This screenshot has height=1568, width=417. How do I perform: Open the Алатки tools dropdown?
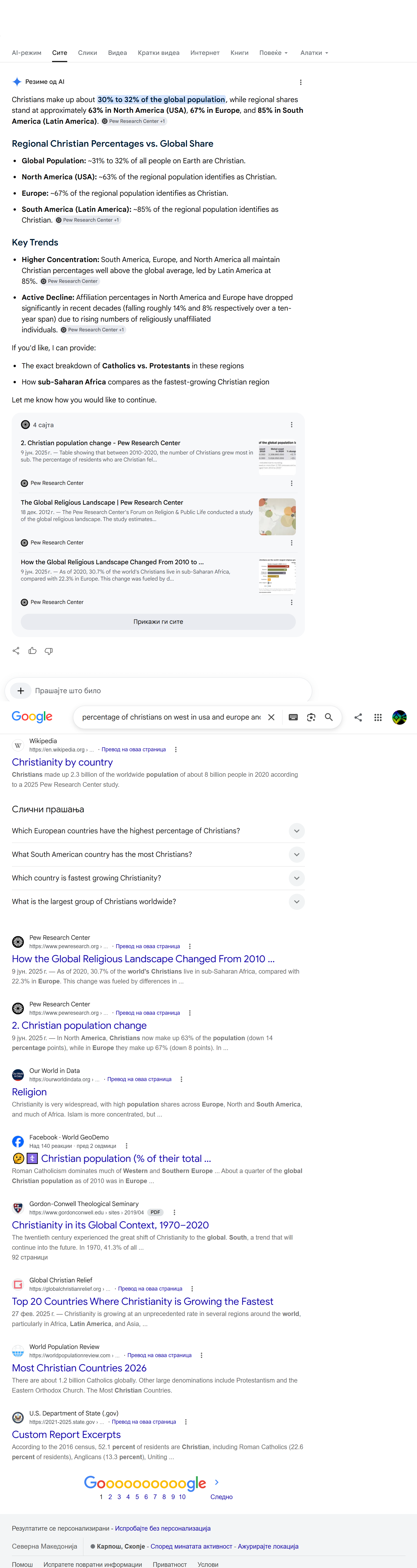pos(314,53)
